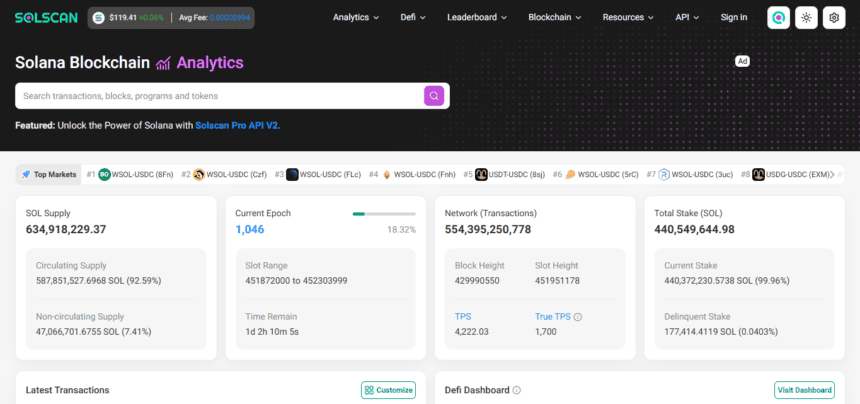860x404 pixels.
Task: Click slot height 451951178
Action: (x=557, y=281)
